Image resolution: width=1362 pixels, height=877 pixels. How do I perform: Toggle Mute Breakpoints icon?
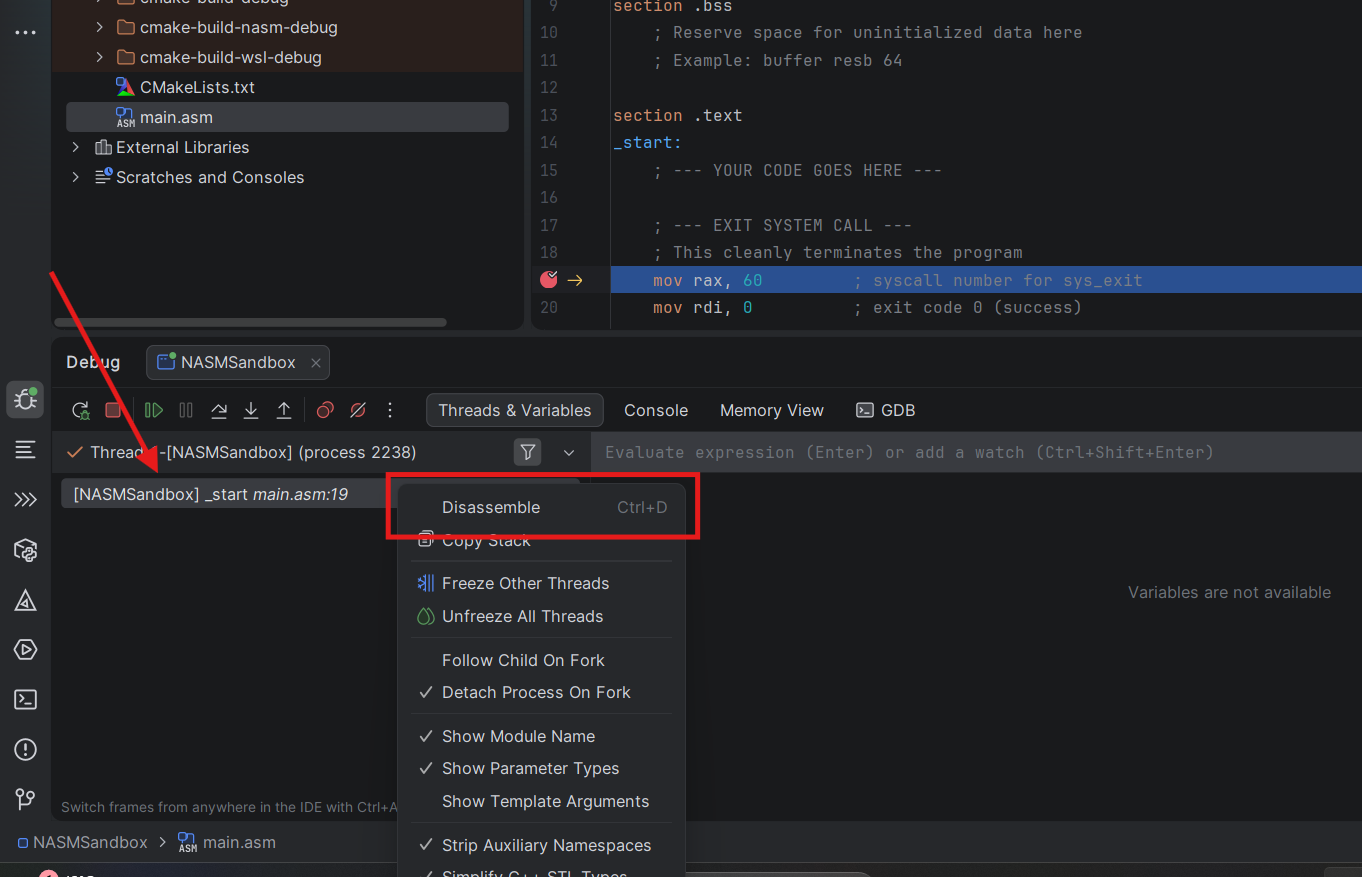pos(358,410)
